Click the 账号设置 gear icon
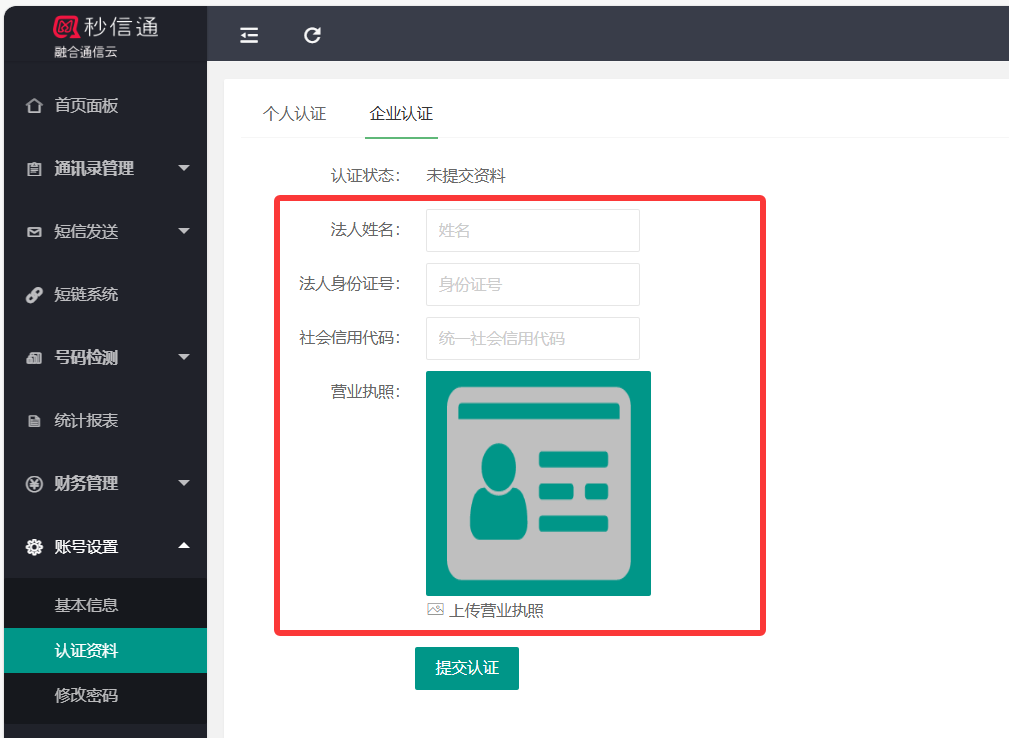 [x=34, y=547]
